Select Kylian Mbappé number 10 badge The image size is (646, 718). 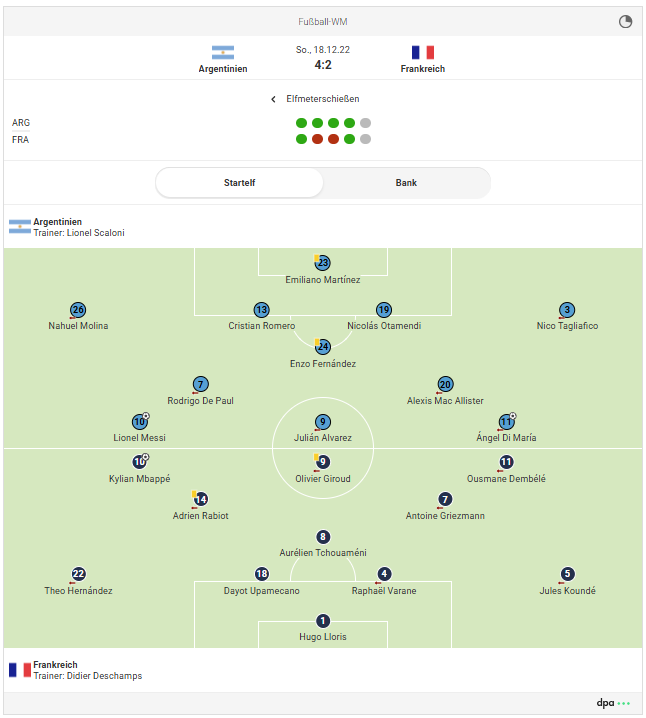click(x=140, y=462)
